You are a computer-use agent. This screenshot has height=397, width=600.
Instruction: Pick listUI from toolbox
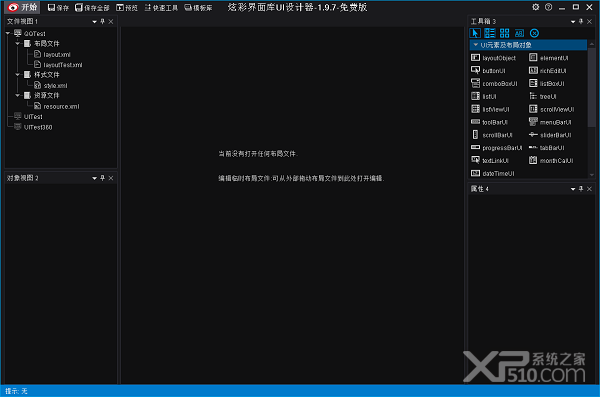pos(484,96)
